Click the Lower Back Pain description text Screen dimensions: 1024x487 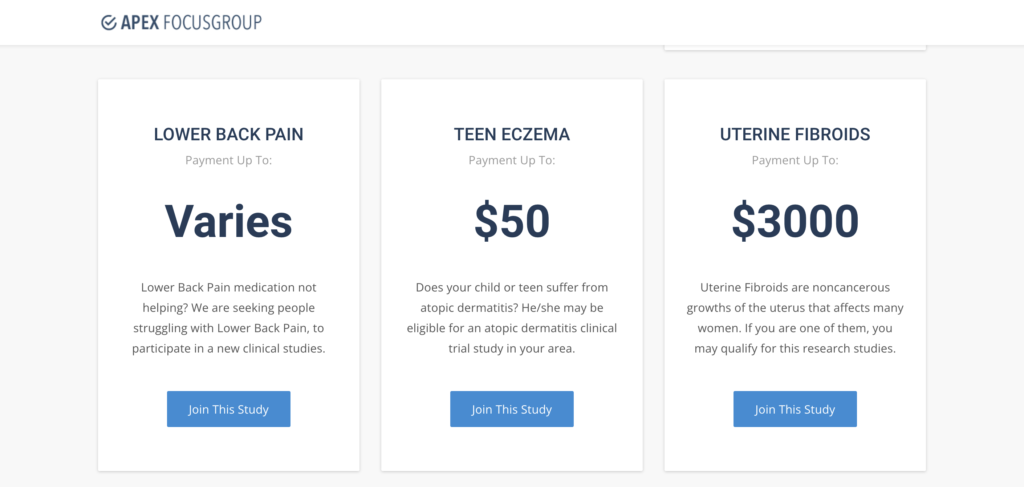pyautogui.click(x=229, y=318)
